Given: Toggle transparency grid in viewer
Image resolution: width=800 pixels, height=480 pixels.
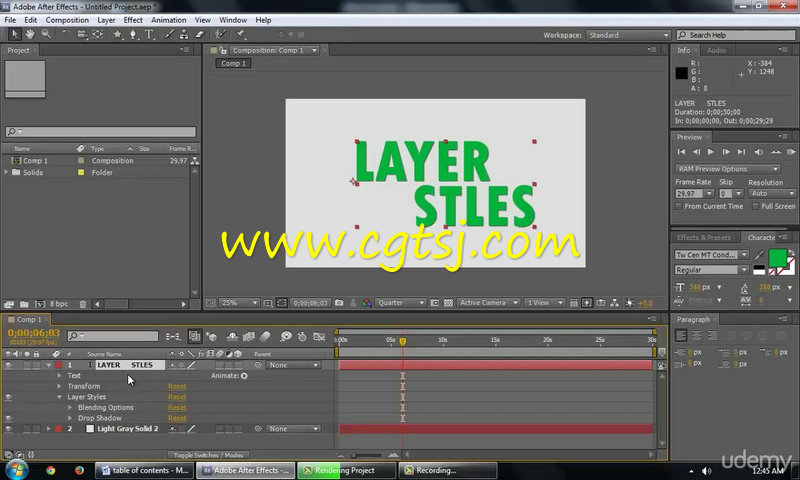Looking at the screenshot, I should (448, 302).
